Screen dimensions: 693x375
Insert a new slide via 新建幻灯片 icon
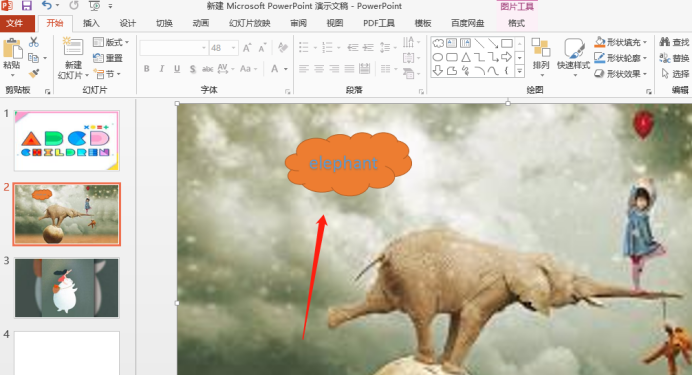(x=73, y=47)
